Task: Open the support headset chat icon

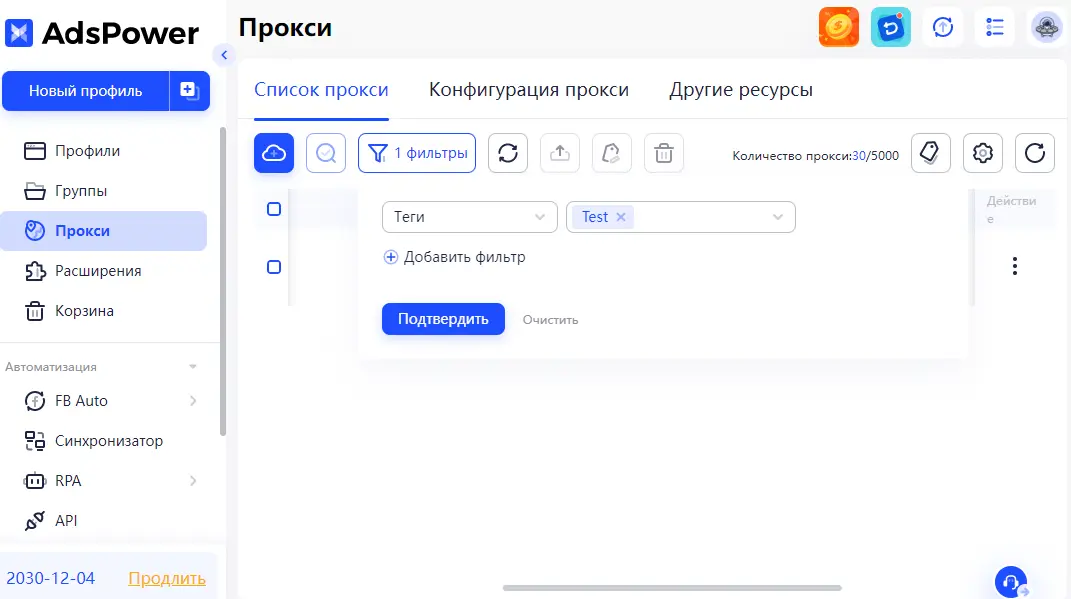Action: click(1011, 582)
